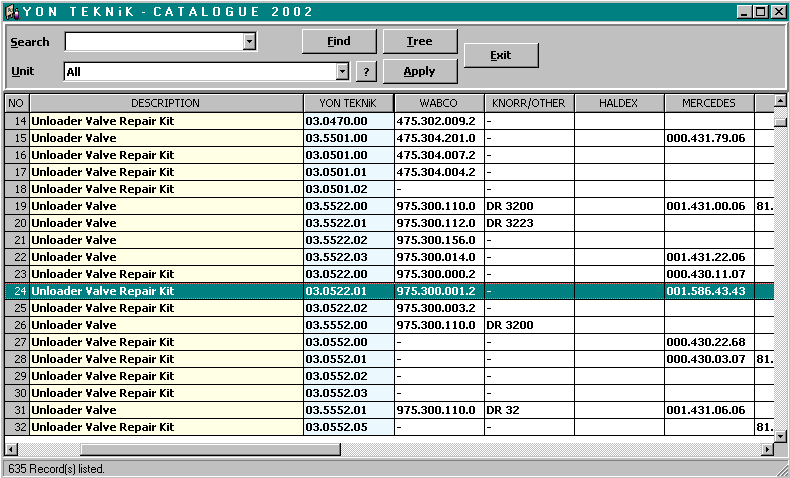Viewport: 790px width, 478px height.
Task: Click WABCO number 475.302.009.2
Action: click(x=436, y=121)
